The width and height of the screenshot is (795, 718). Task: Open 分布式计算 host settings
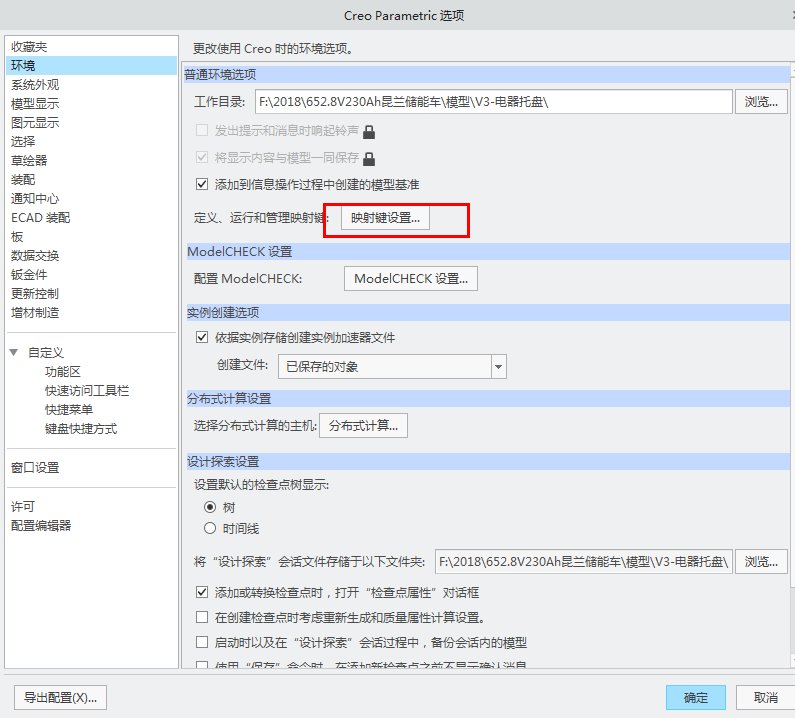pyautogui.click(x=363, y=425)
